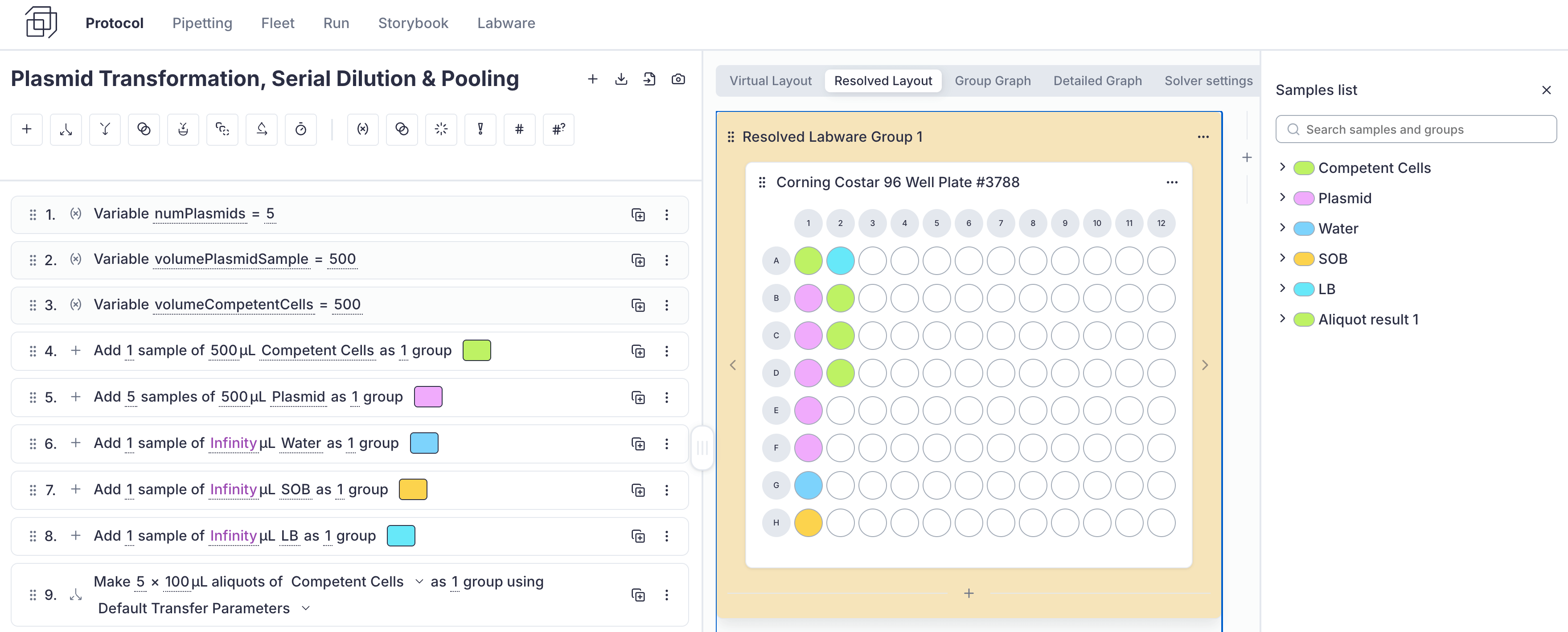Click the hash (#) toolbar icon
The image size is (1568, 632).
point(519,129)
